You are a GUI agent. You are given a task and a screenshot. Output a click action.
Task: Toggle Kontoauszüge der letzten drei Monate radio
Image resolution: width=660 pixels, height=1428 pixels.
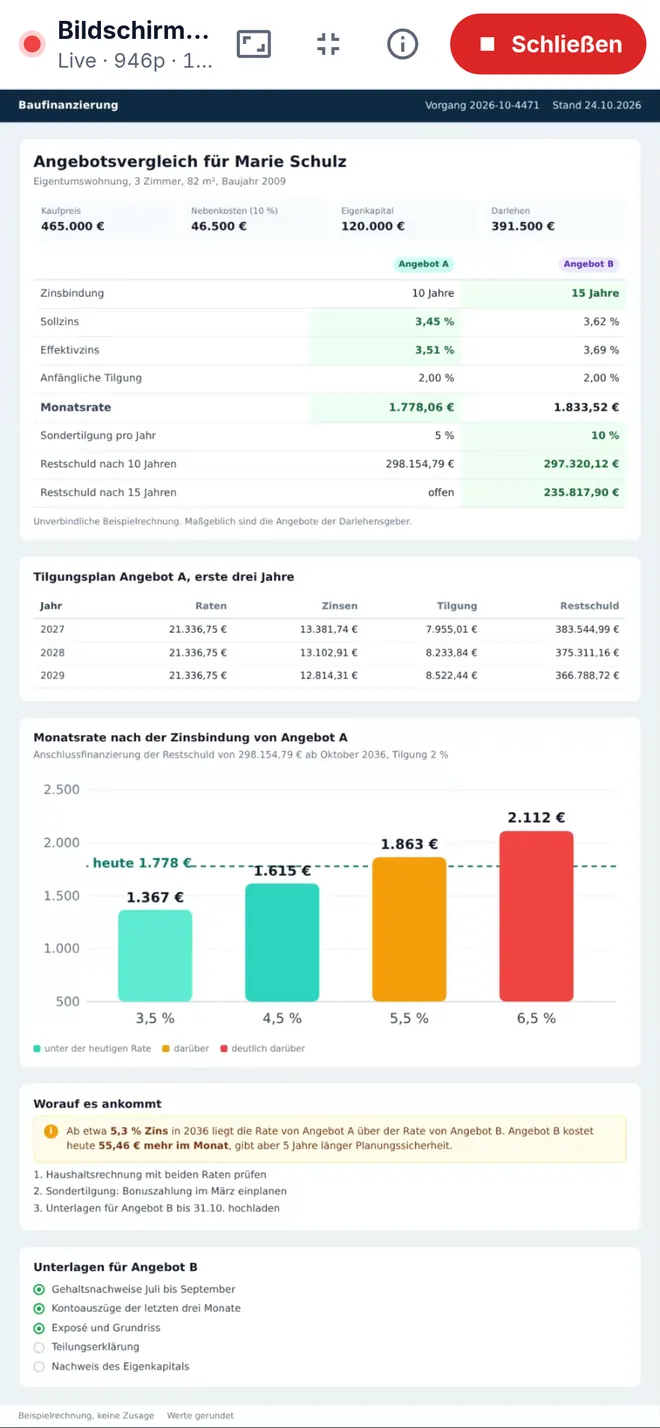click(x=39, y=1308)
